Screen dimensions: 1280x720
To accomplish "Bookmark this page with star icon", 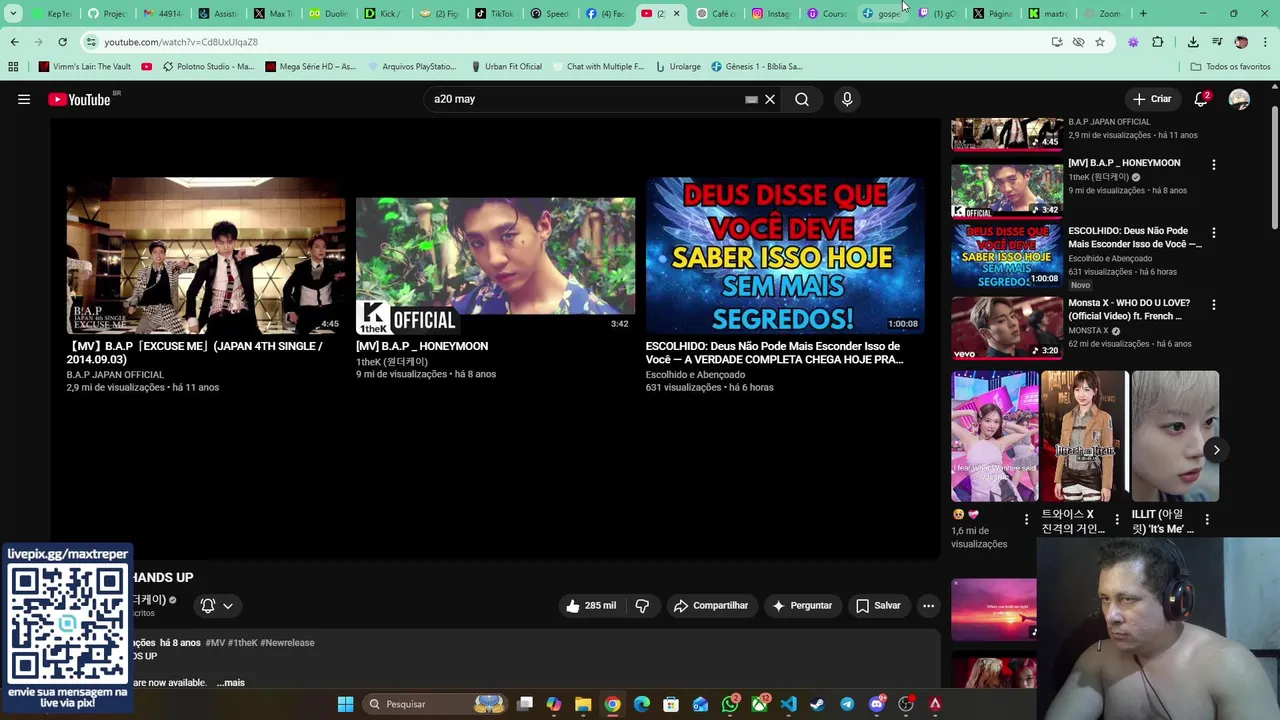I will pyautogui.click(x=1100, y=42).
